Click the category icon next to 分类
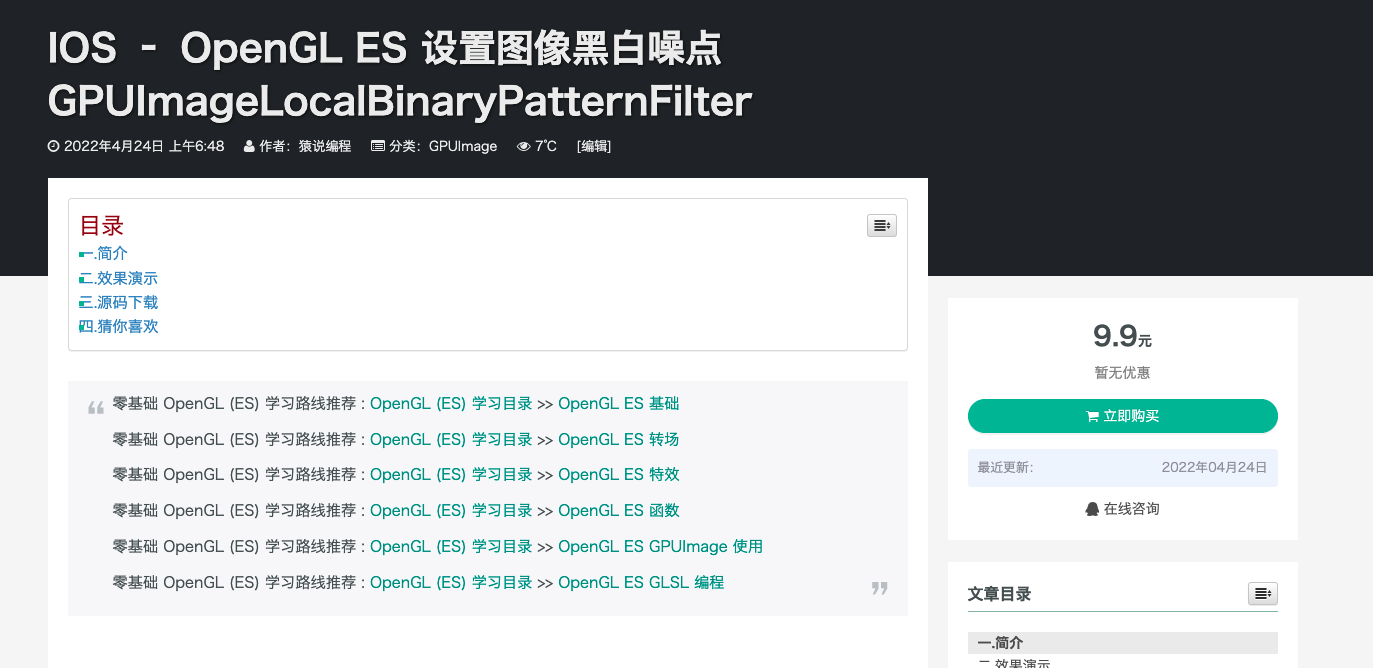The image size is (1373, 668). tap(377, 145)
